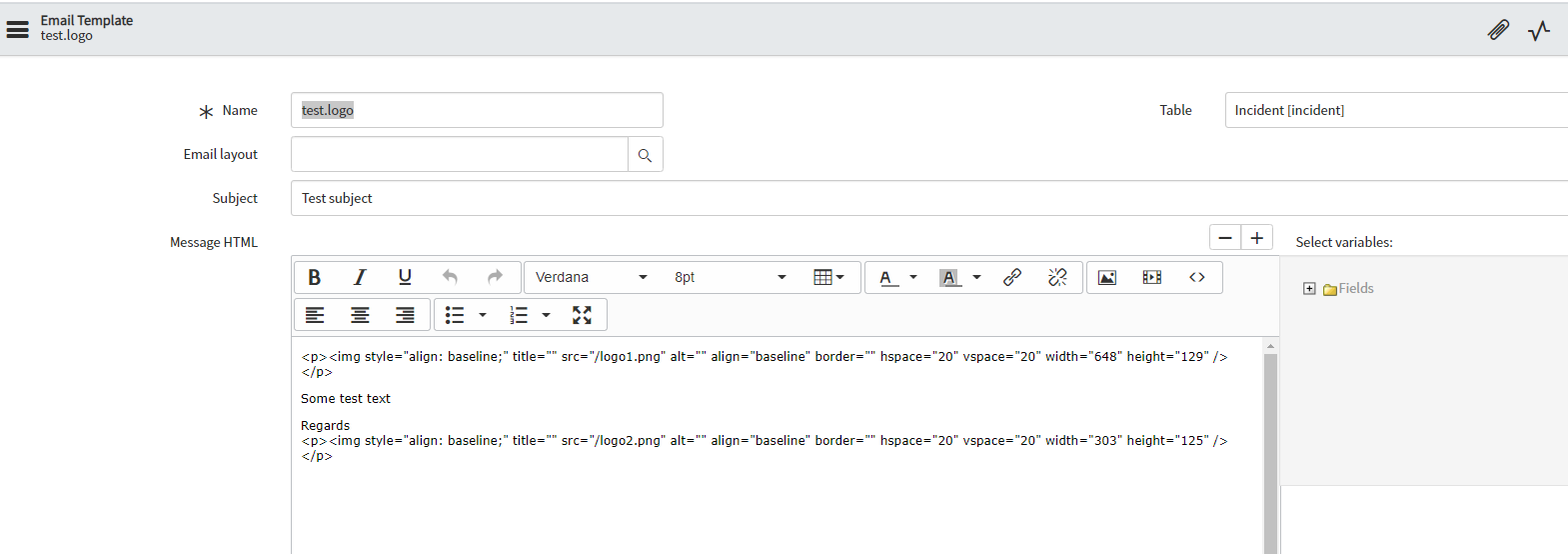Insert a video or media
This screenshot has width=1568, height=554.
tap(1152, 277)
